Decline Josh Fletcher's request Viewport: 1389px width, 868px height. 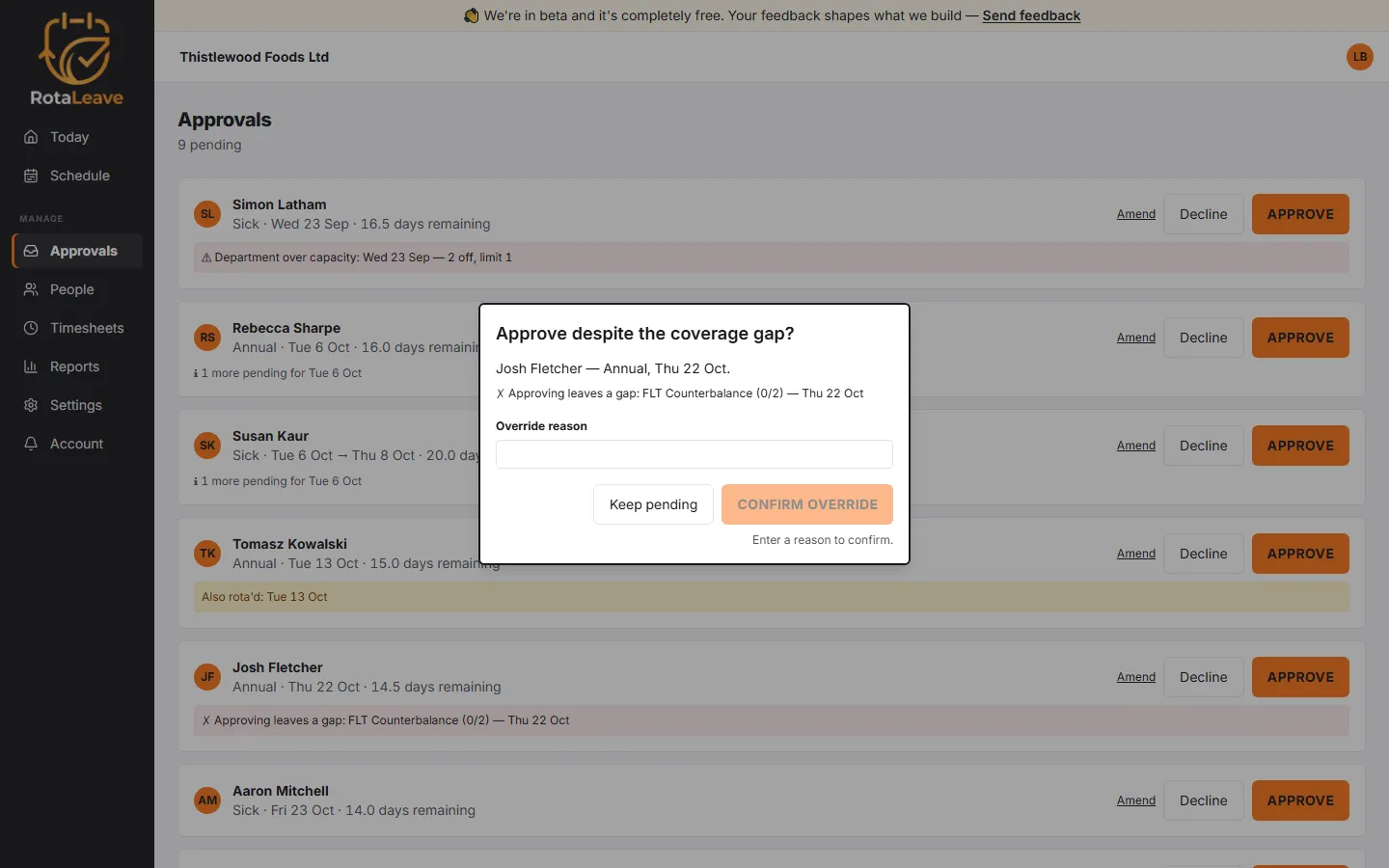(1204, 677)
